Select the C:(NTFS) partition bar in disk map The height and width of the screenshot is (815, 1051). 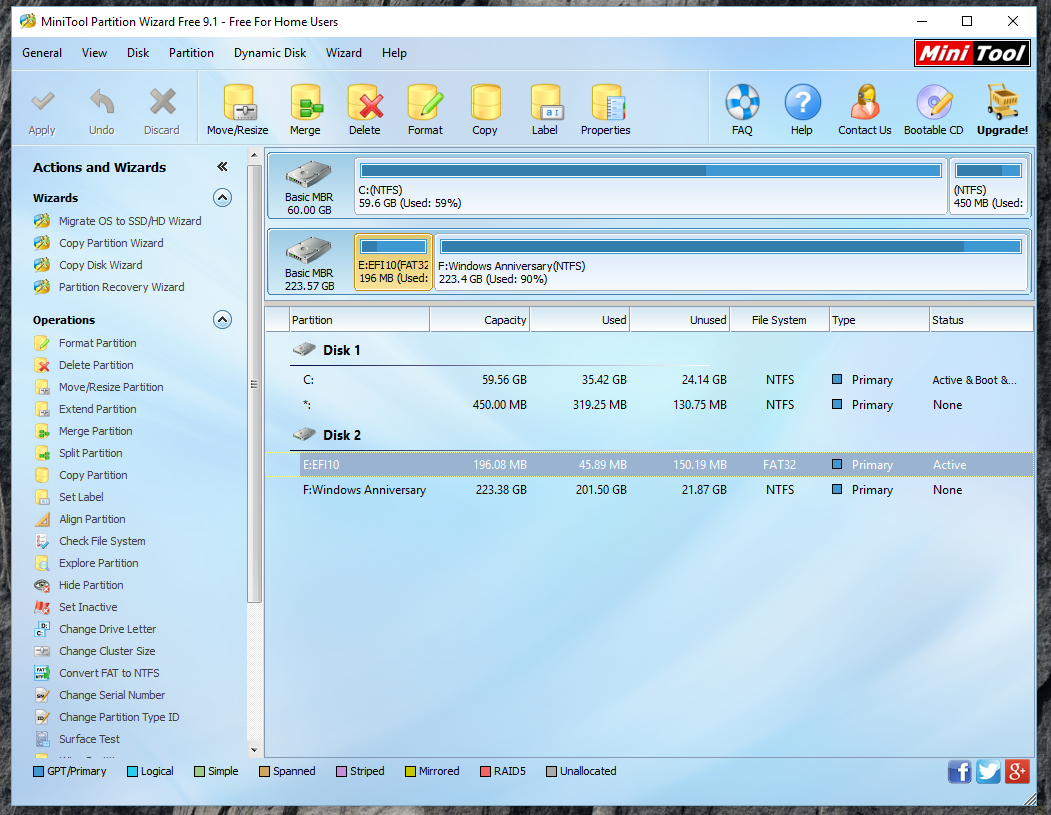point(650,186)
